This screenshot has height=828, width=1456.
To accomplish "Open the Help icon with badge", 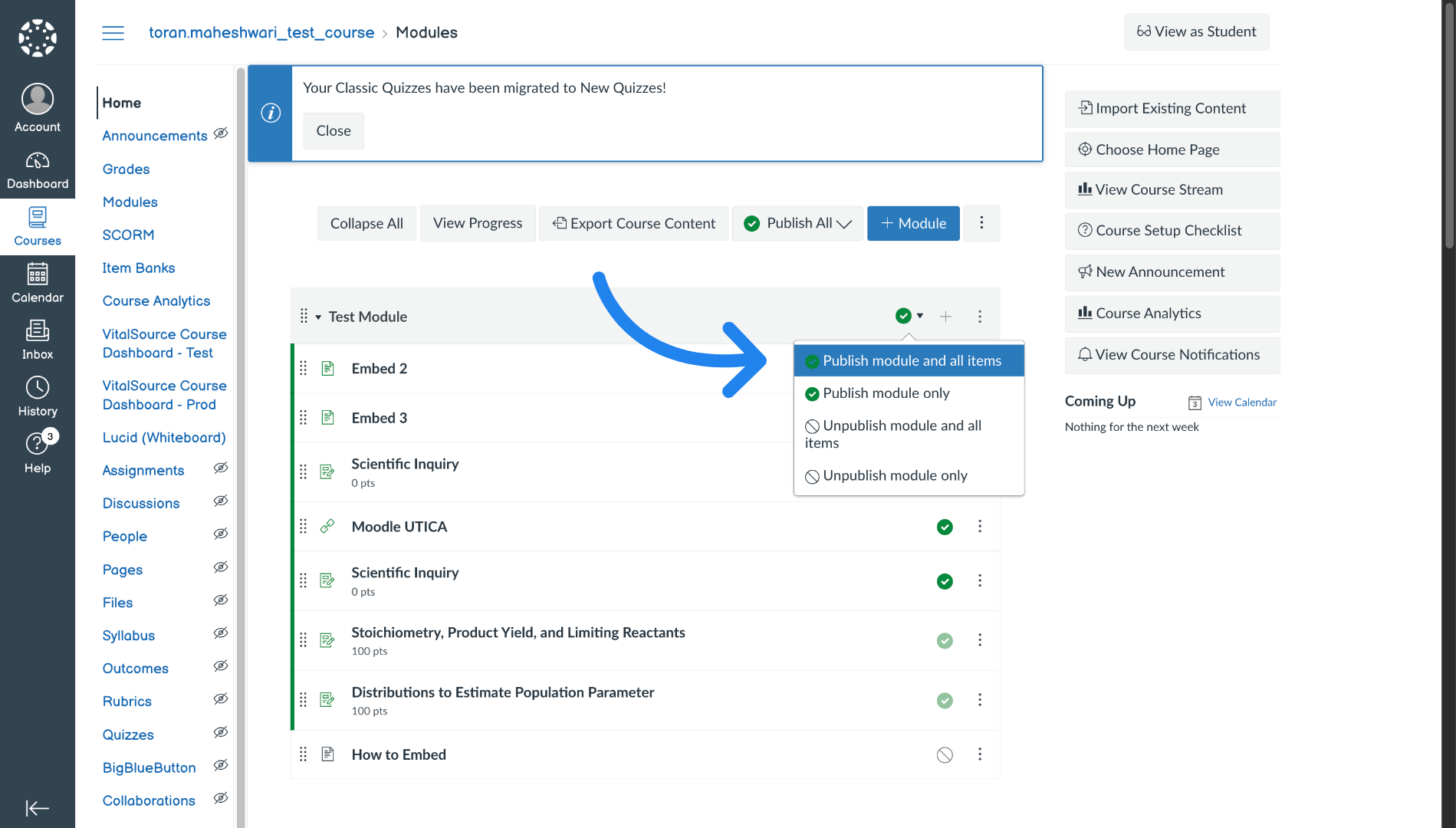I will tap(38, 452).
